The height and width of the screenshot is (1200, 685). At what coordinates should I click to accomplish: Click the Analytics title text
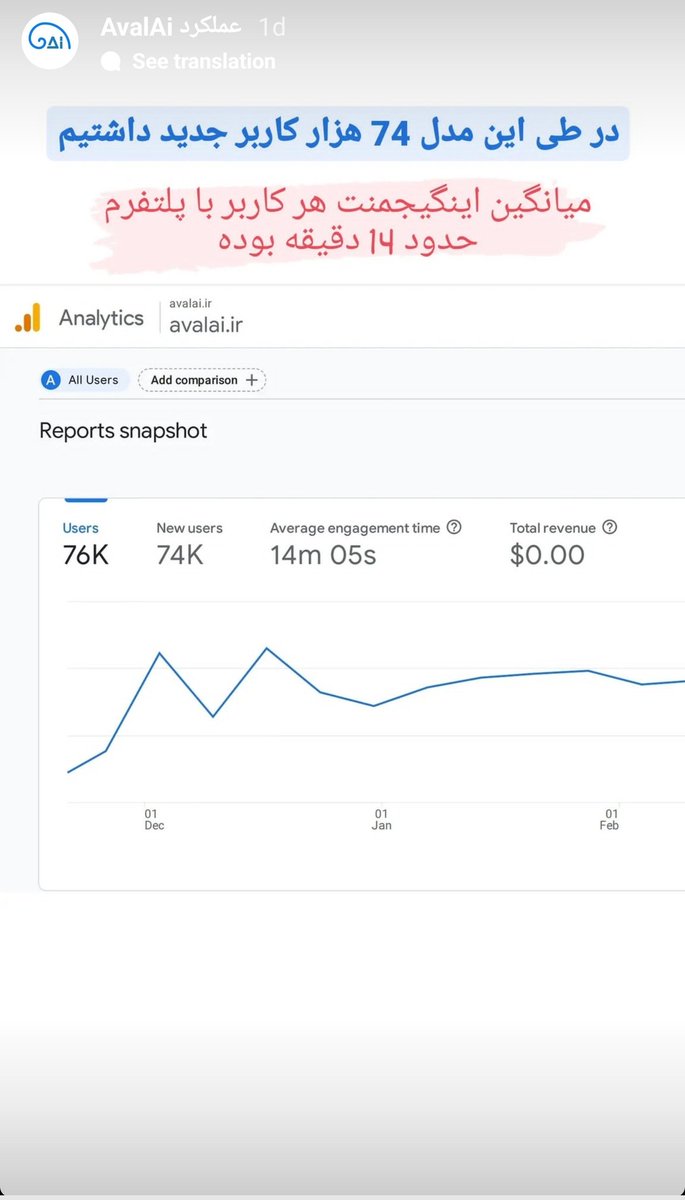coord(101,318)
